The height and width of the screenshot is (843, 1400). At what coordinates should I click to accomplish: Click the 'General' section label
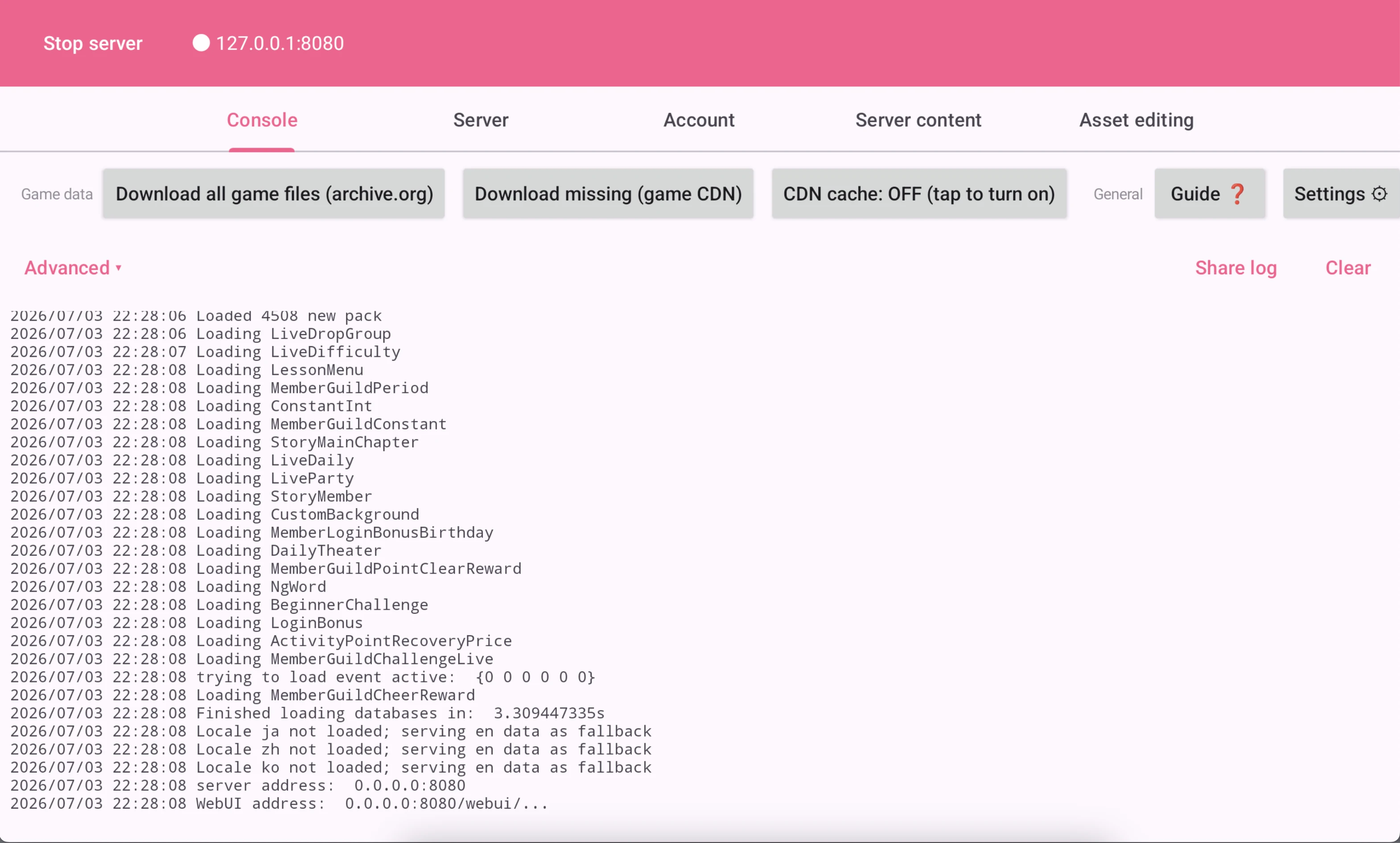click(x=1118, y=194)
